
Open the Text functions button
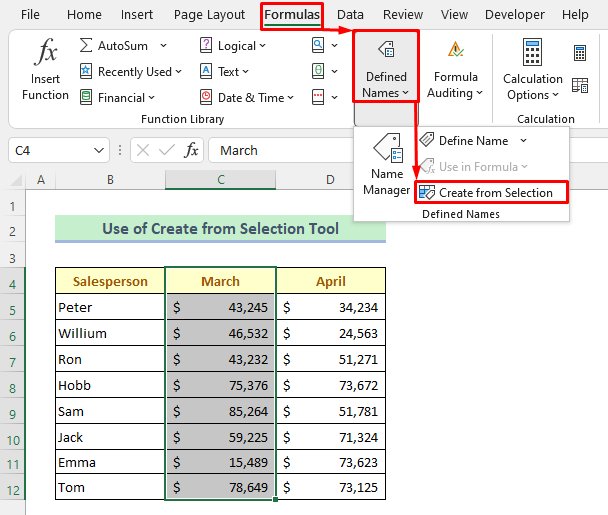tap(224, 72)
